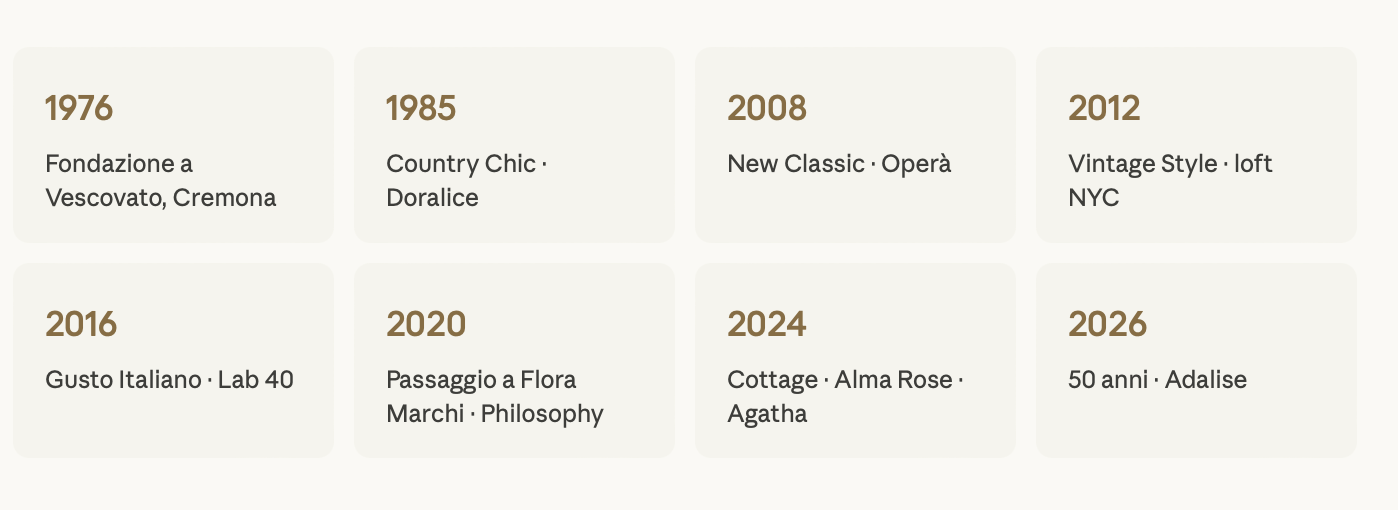Select the 2020 year heading
Viewport: 1398px width, 510px height.
[426, 324]
